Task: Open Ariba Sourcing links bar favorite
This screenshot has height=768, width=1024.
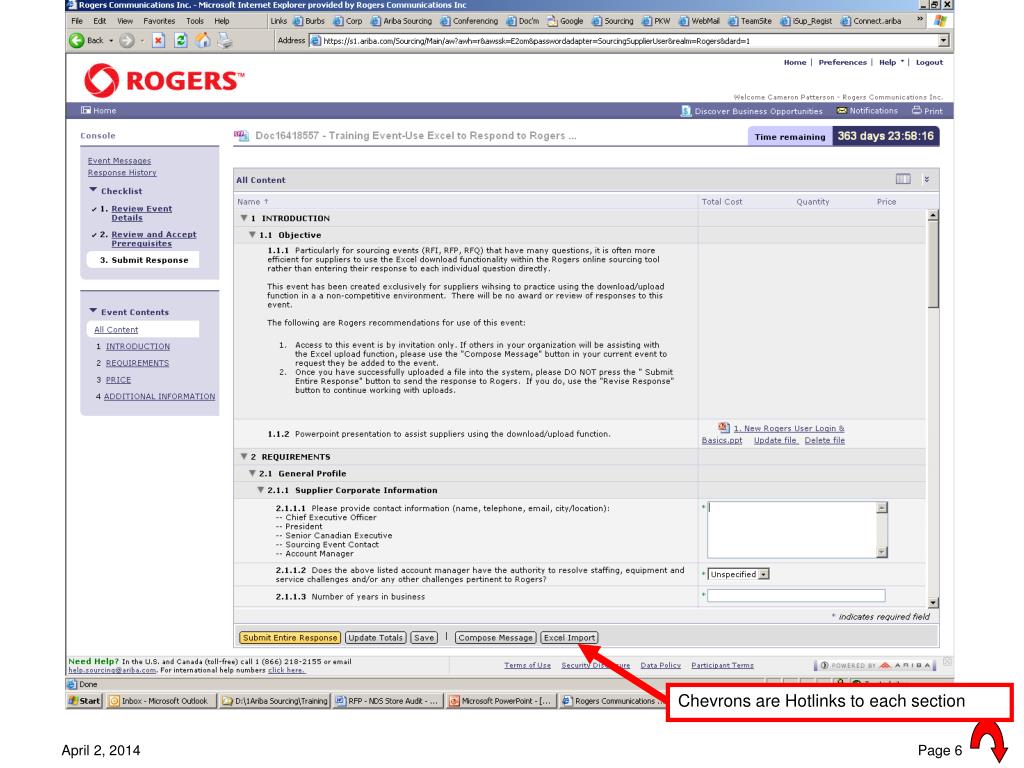Action: point(402,21)
